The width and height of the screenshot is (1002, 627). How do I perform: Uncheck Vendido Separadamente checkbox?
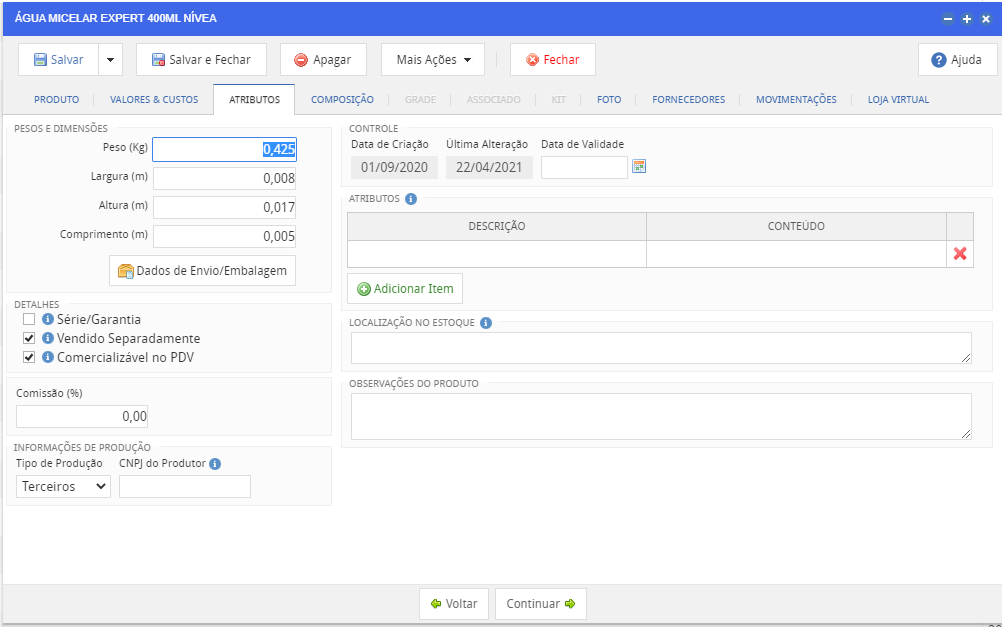coord(29,339)
